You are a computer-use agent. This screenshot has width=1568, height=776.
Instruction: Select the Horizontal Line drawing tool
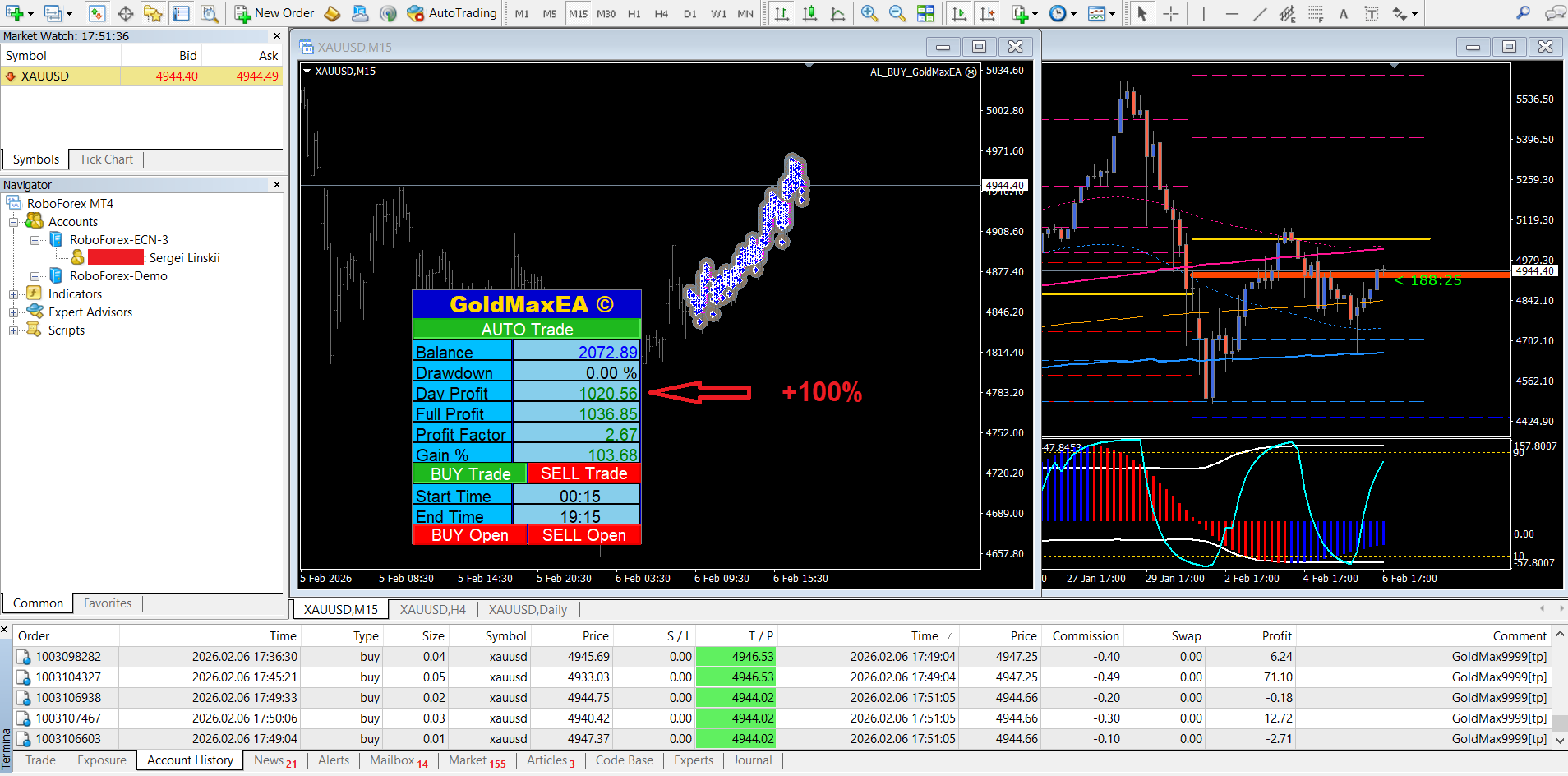(1231, 13)
